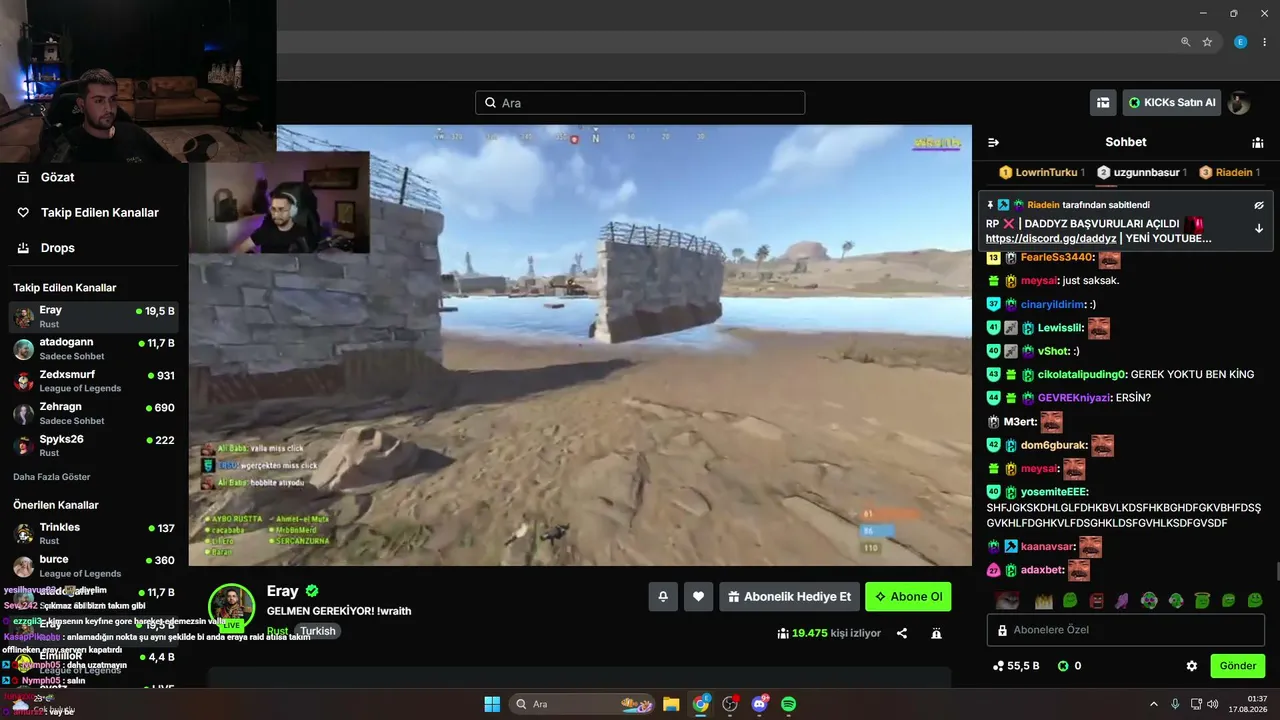Open the Rust category link under the title

[277, 631]
